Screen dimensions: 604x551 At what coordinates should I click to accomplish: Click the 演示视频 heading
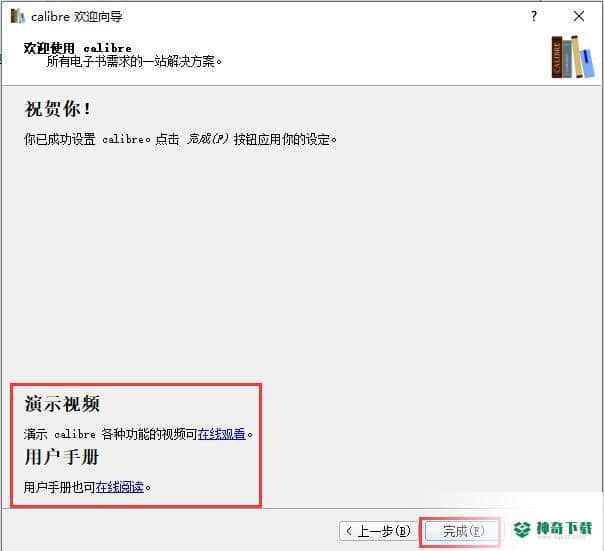pyautogui.click(x=62, y=404)
